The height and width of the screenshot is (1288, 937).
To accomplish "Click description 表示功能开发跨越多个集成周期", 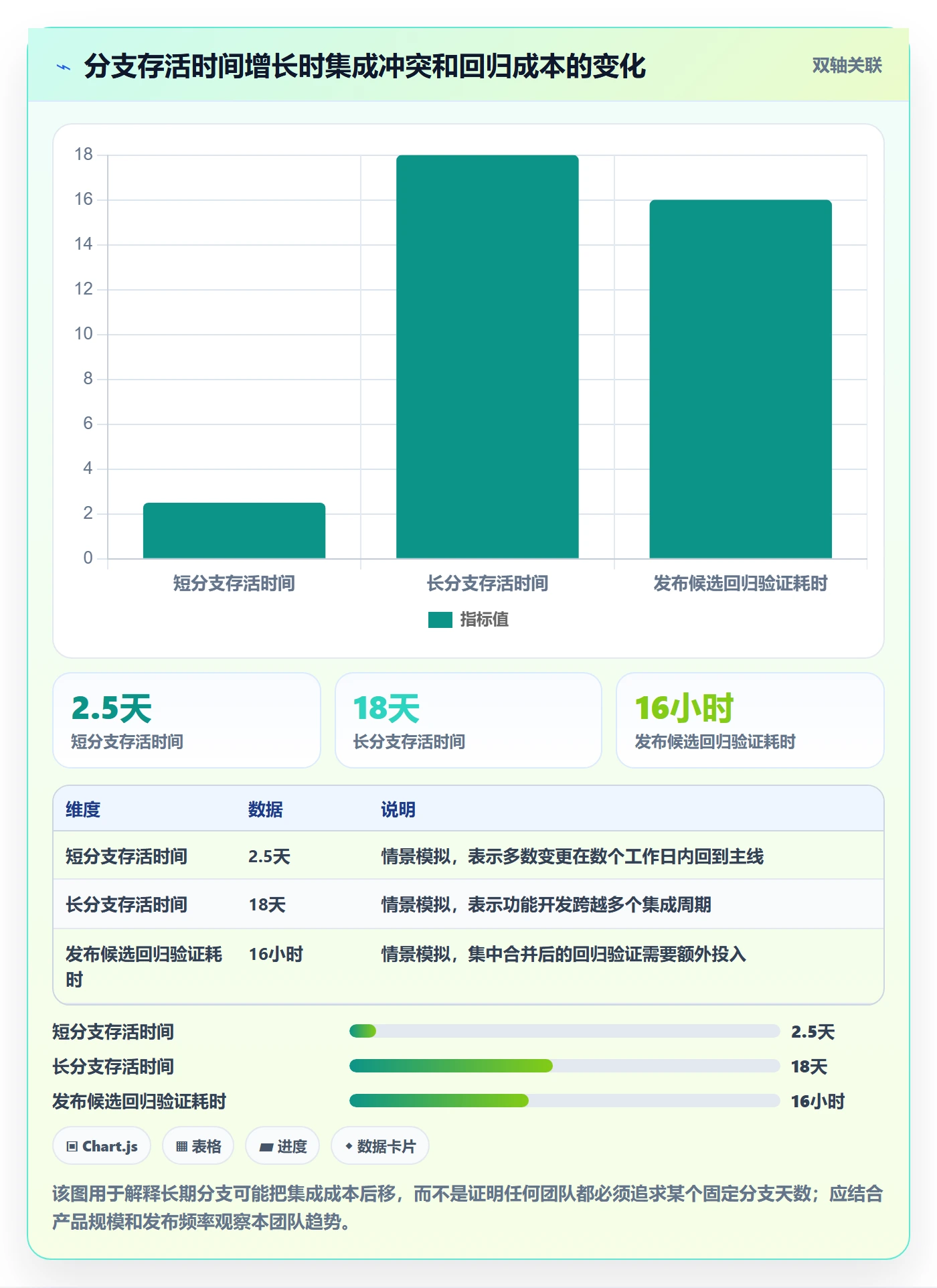I will [590, 904].
